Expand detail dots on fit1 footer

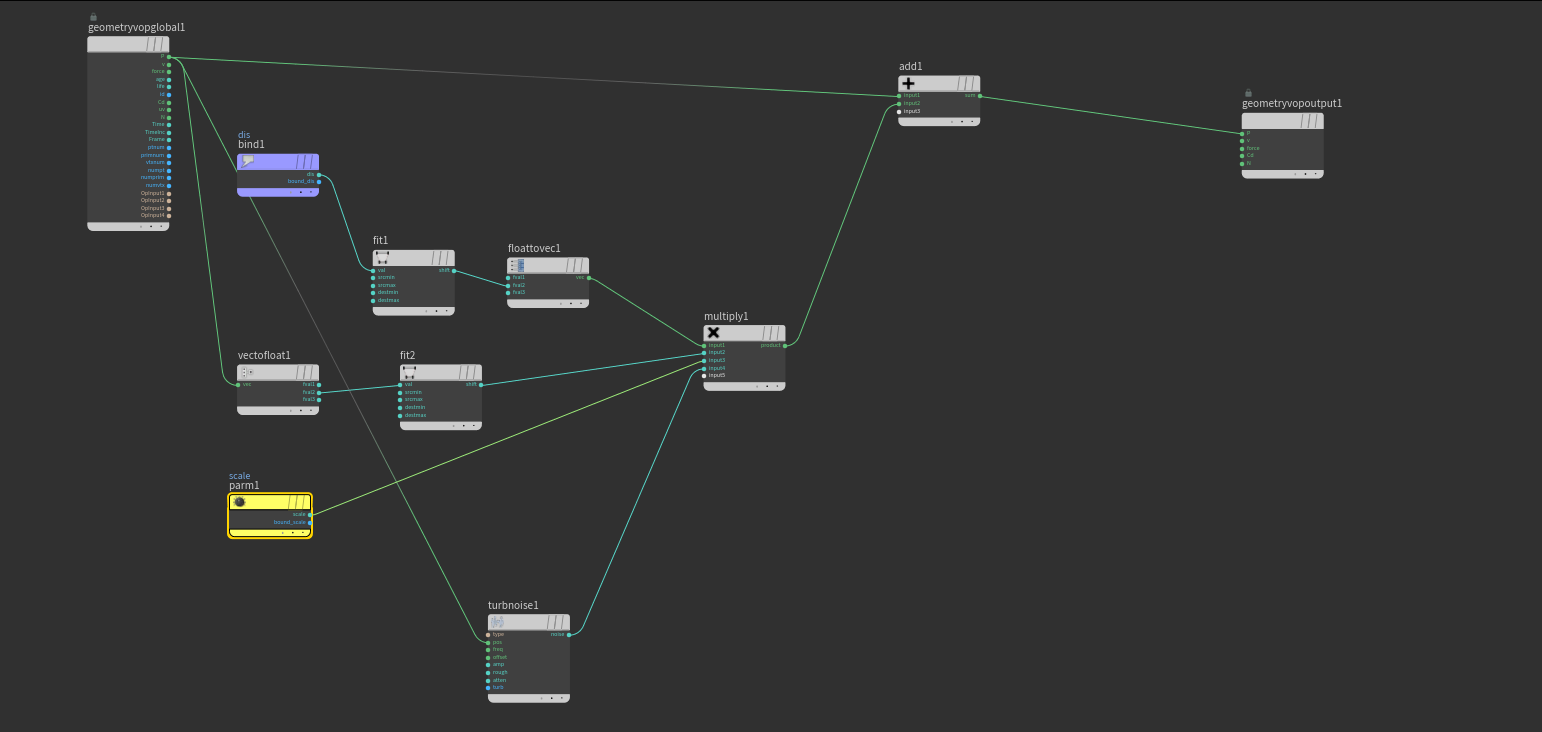click(x=437, y=311)
